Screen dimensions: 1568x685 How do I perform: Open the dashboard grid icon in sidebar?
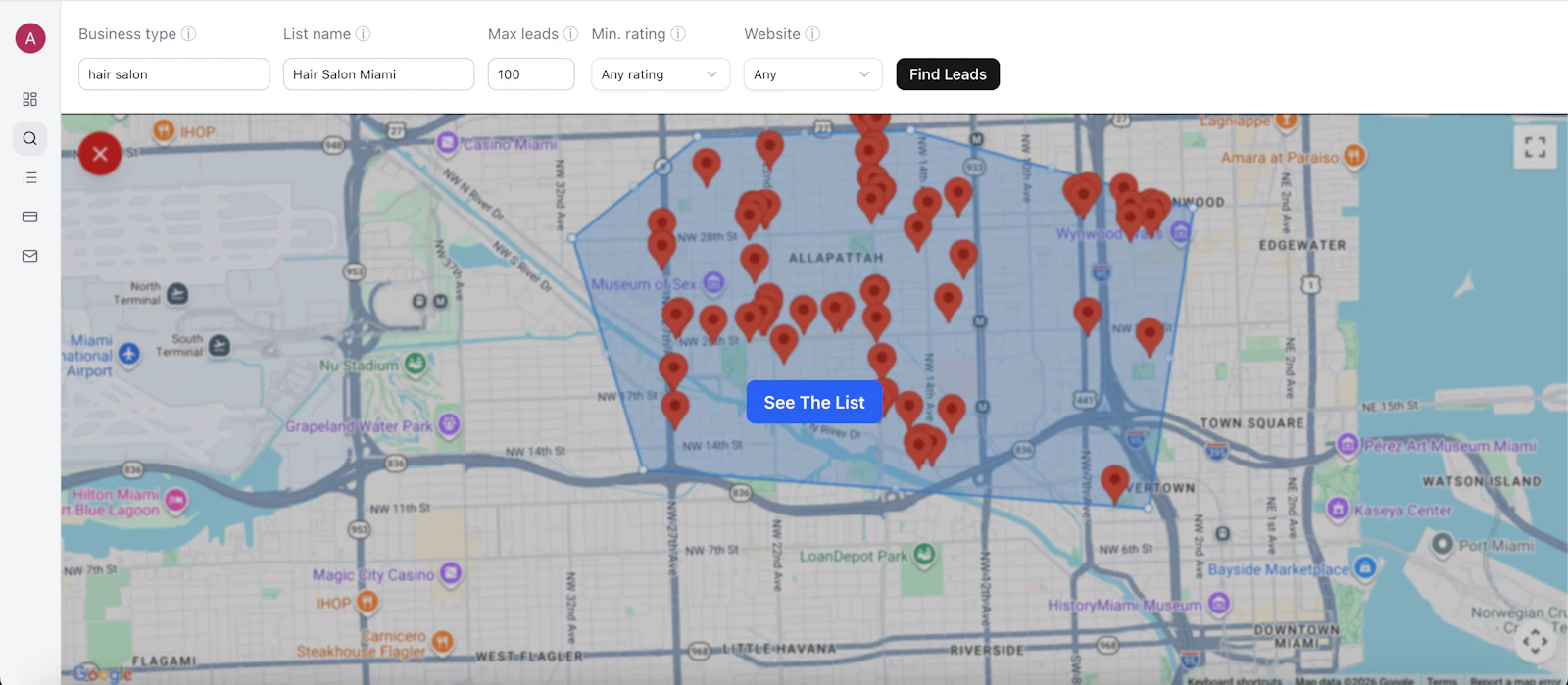pos(30,99)
